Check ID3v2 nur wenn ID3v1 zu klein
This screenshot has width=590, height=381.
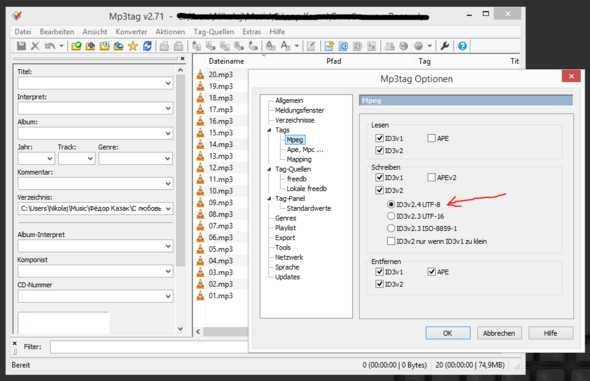pyautogui.click(x=391, y=241)
